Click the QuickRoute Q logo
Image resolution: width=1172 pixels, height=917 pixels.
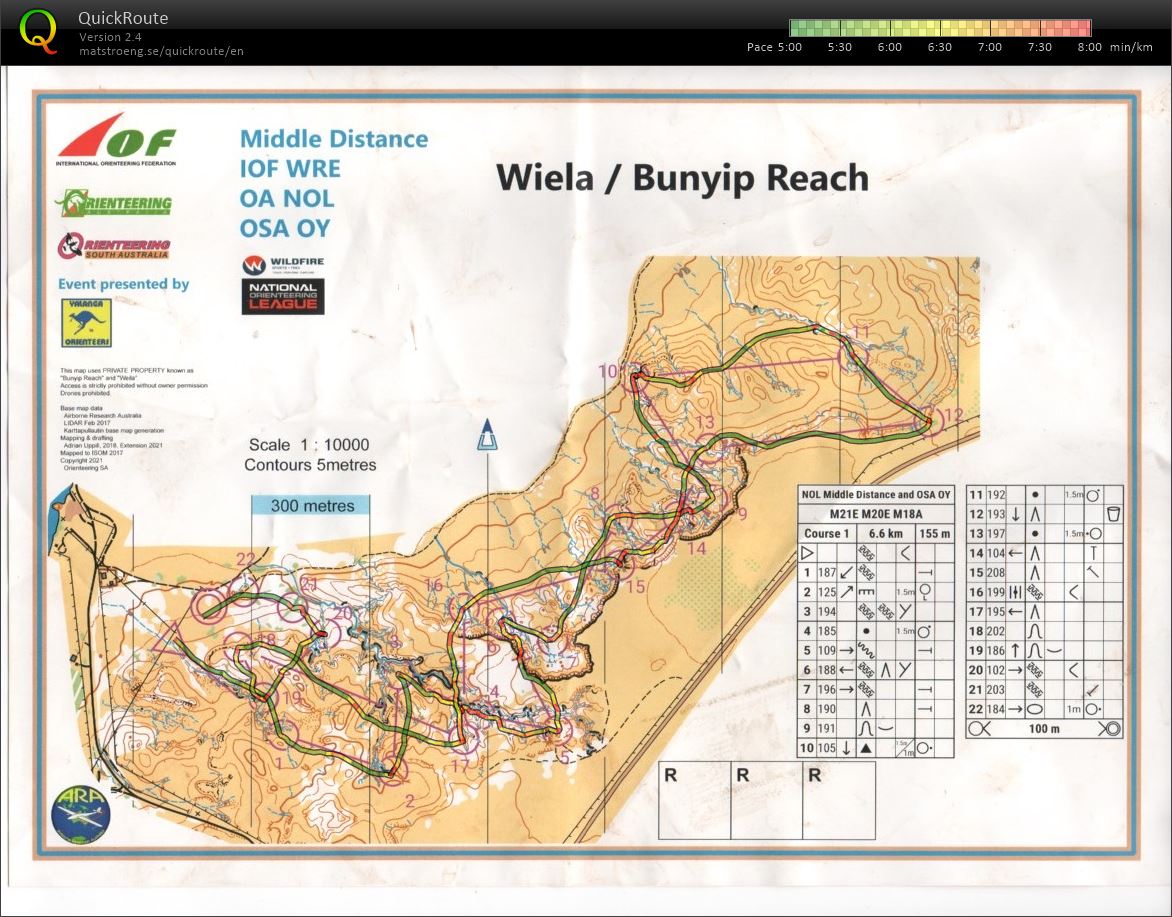(x=39, y=30)
